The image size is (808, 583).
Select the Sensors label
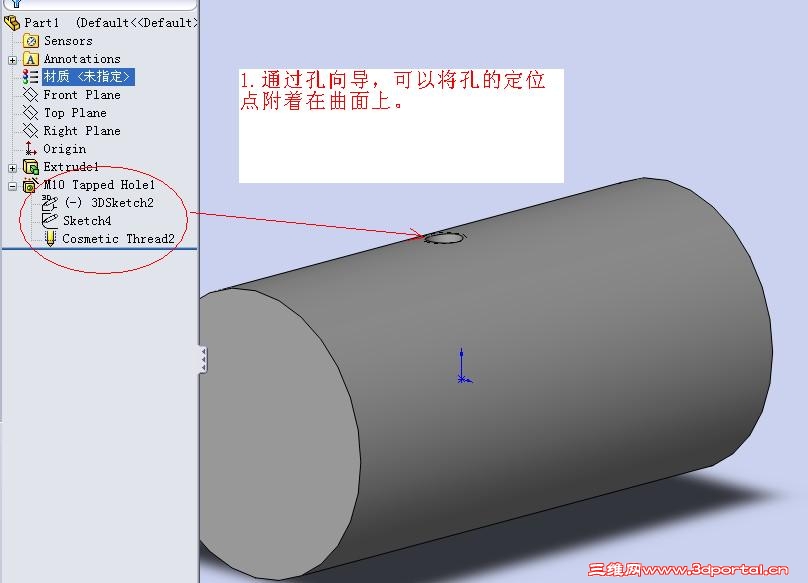click(68, 41)
